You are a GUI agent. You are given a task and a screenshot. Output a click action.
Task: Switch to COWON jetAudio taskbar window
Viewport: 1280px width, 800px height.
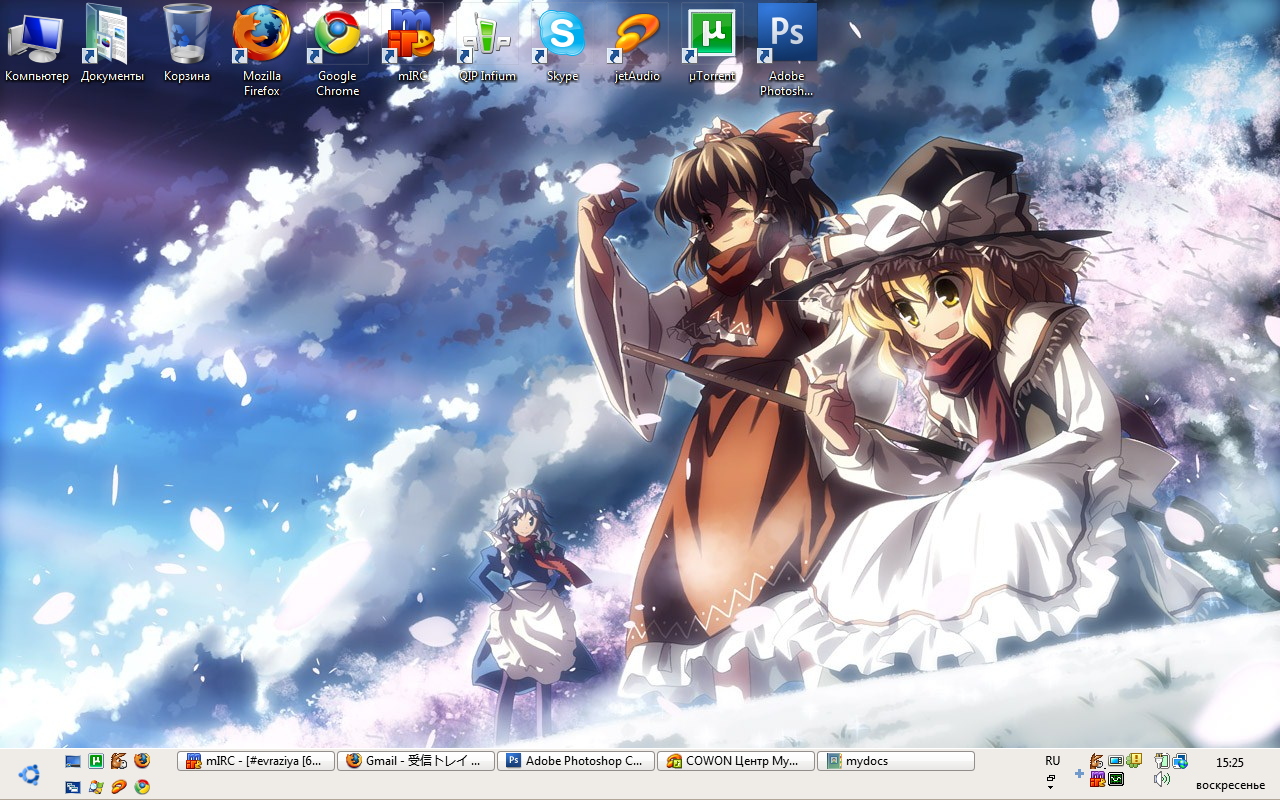click(736, 761)
